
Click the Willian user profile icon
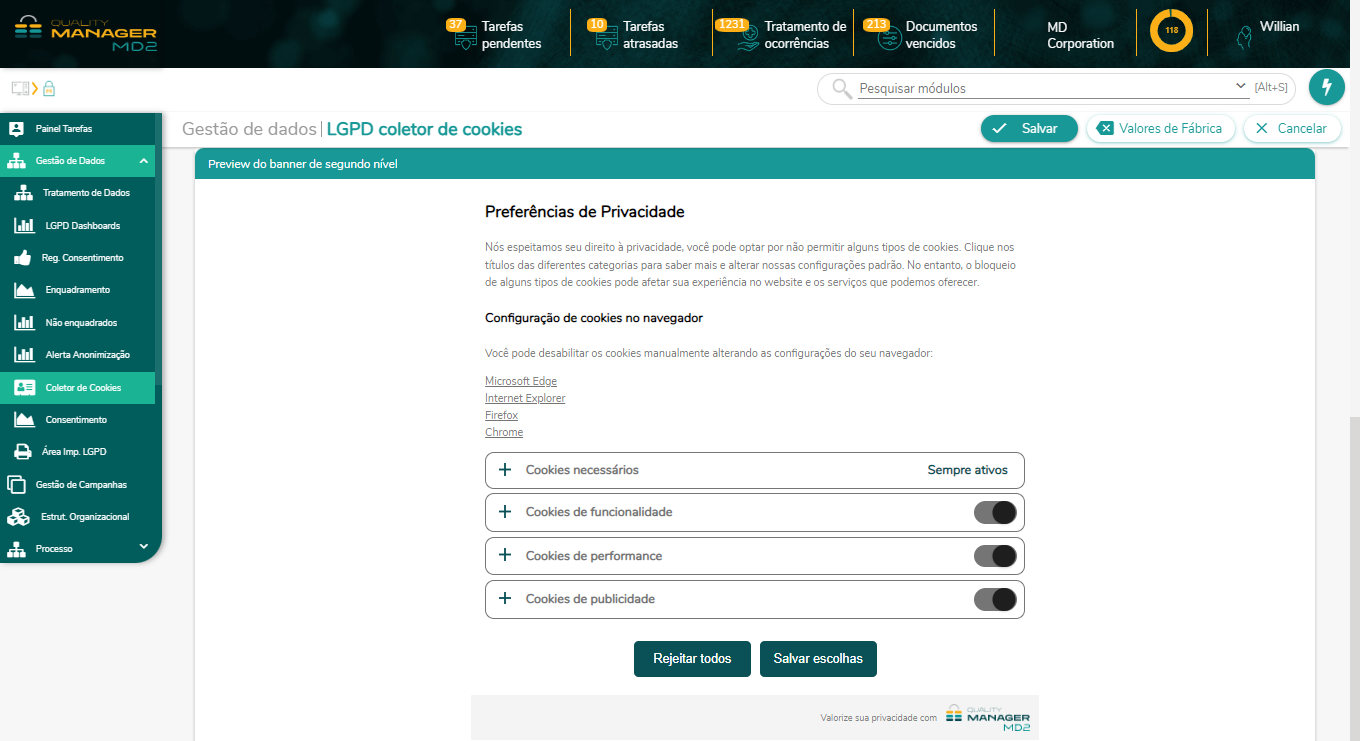tap(1244, 37)
